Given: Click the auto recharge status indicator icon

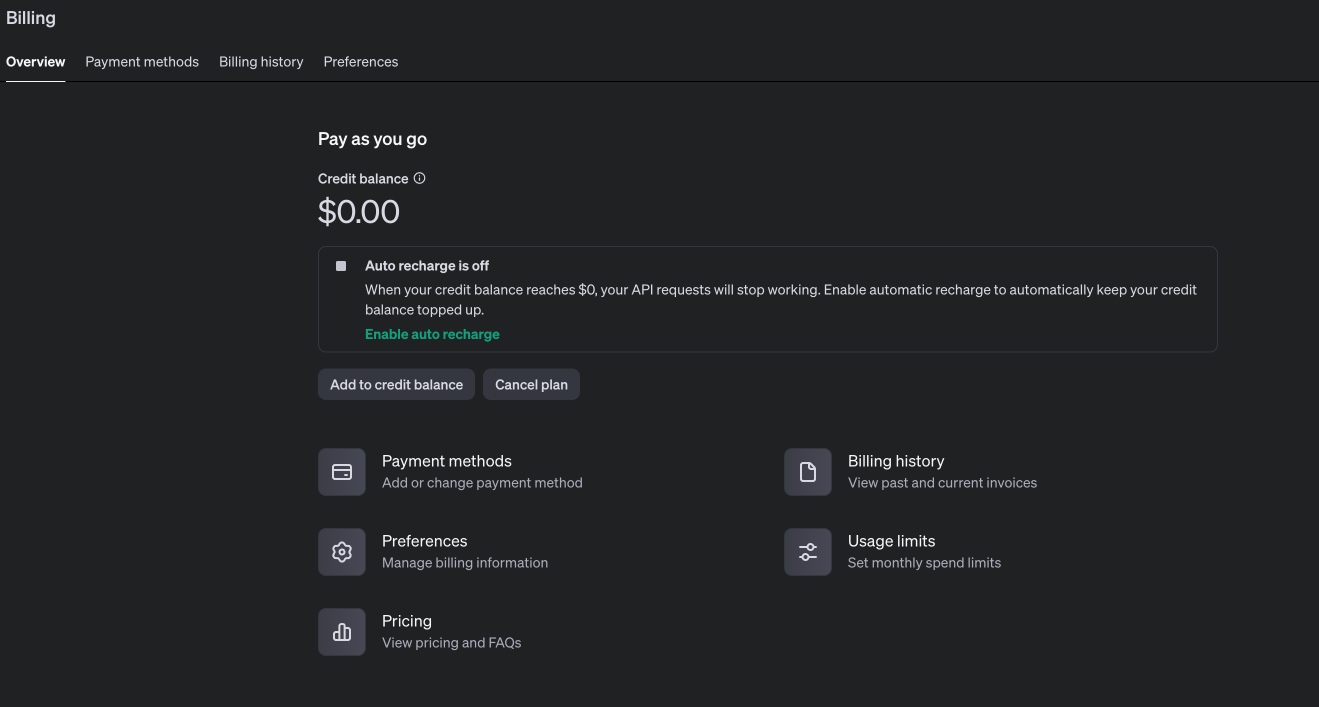Looking at the screenshot, I should click(341, 265).
